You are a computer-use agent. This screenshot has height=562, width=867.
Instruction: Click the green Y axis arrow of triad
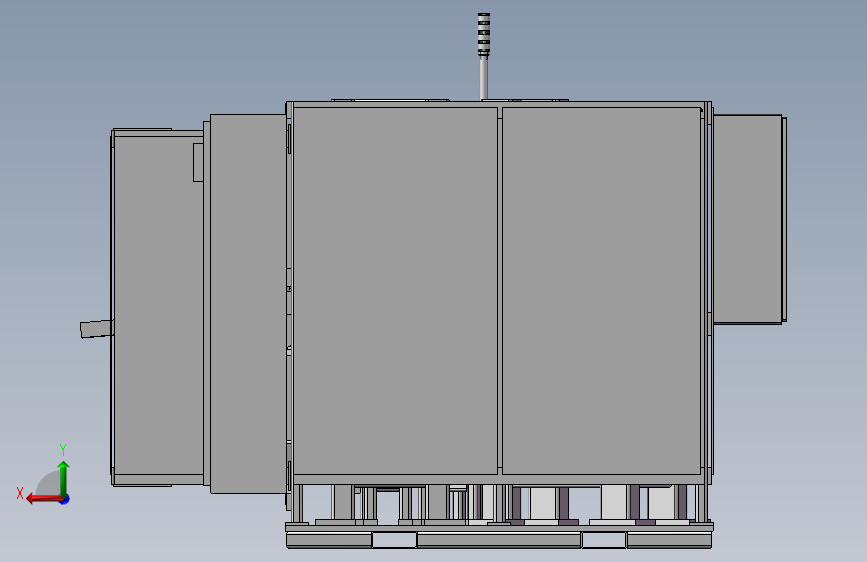64,477
